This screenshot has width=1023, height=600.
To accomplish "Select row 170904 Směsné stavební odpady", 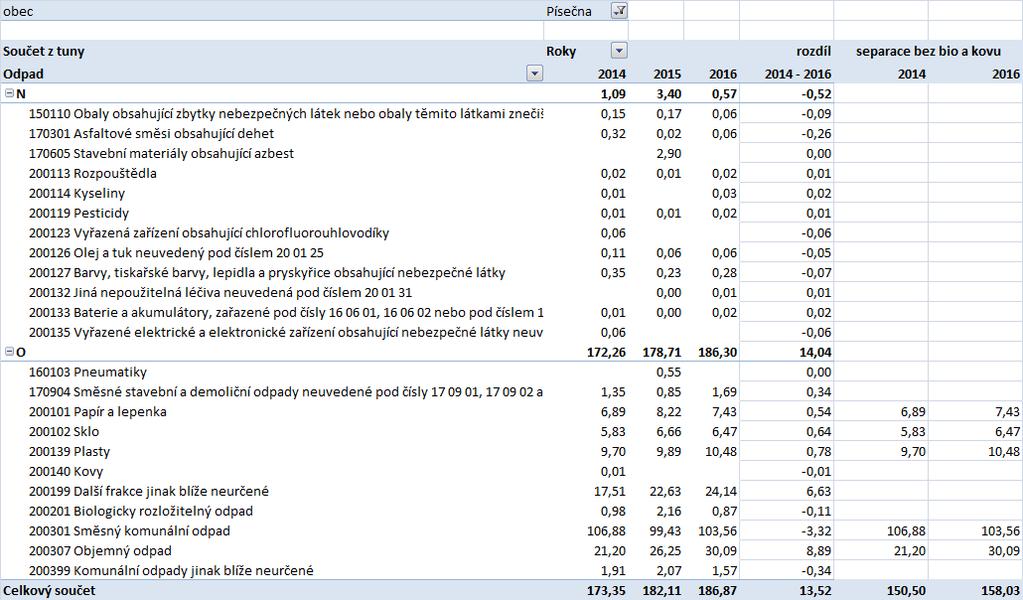I will point(286,391).
